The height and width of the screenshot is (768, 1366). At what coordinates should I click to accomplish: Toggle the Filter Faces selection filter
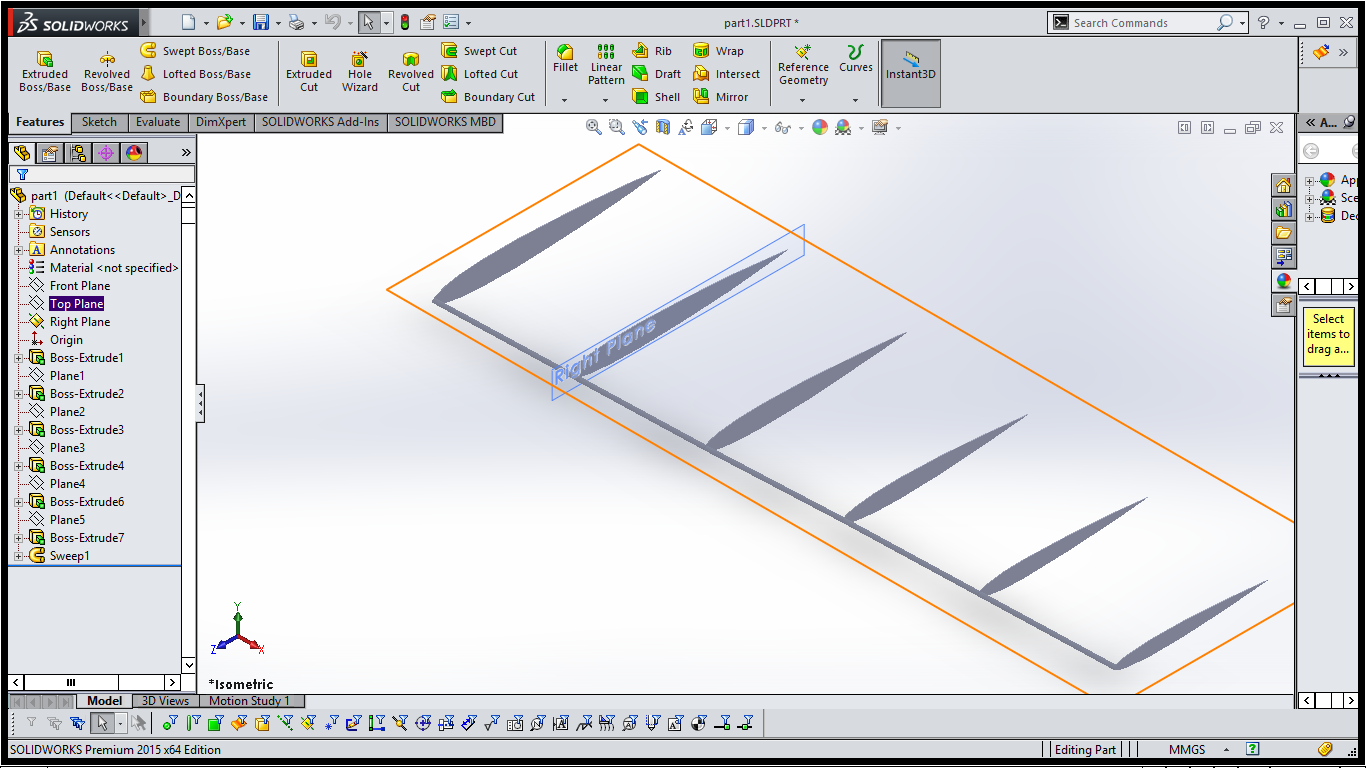pos(218,722)
